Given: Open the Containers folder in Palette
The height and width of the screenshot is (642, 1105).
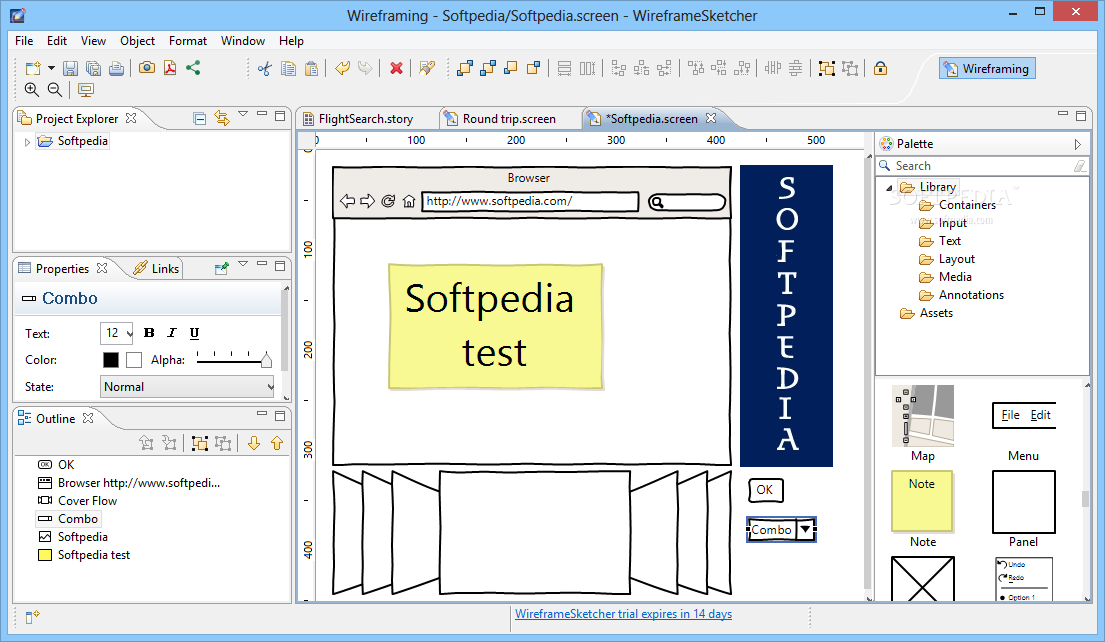Looking at the screenshot, I should (957, 204).
